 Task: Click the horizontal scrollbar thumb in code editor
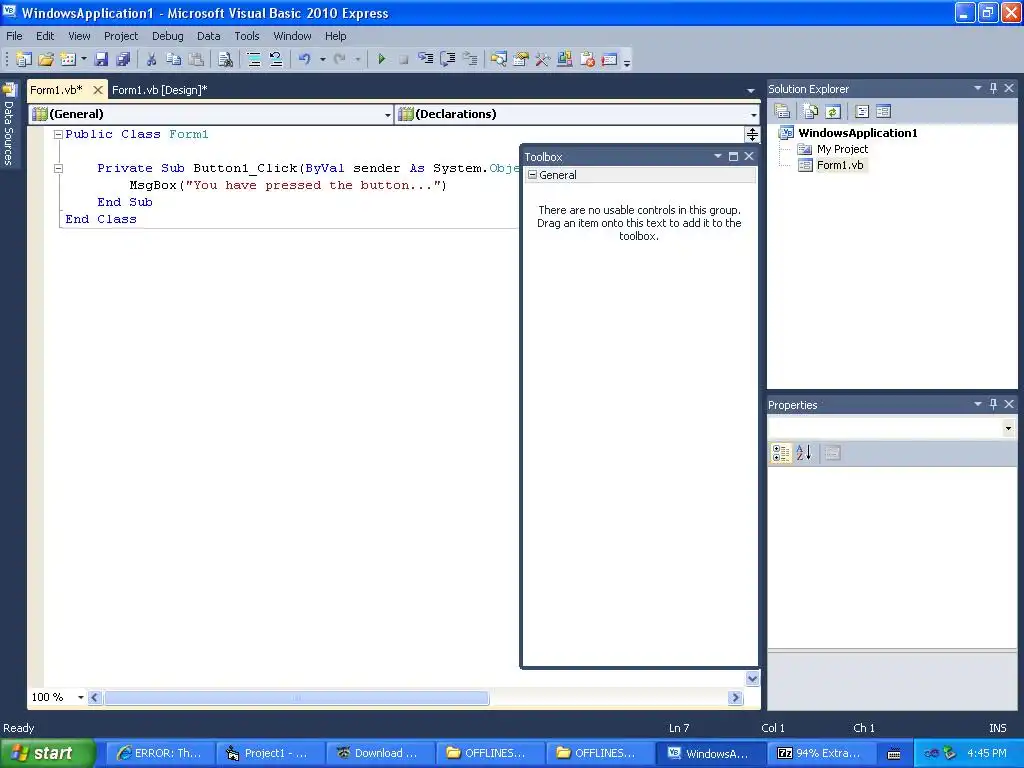[x=297, y=698]
